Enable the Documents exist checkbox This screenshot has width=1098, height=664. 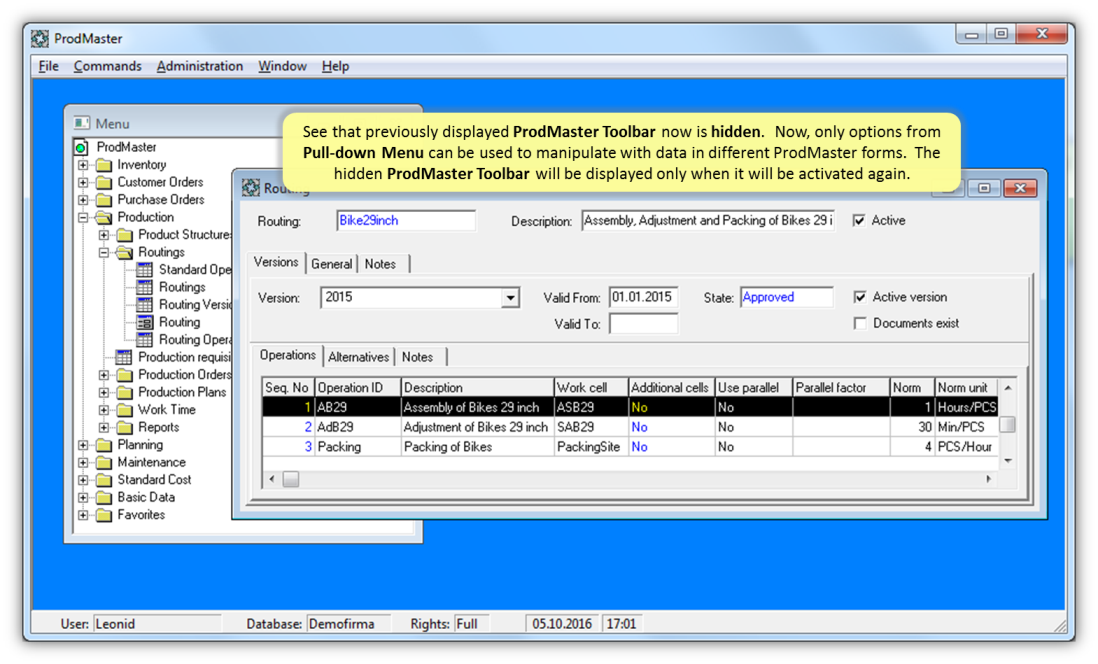pos(860,323)
